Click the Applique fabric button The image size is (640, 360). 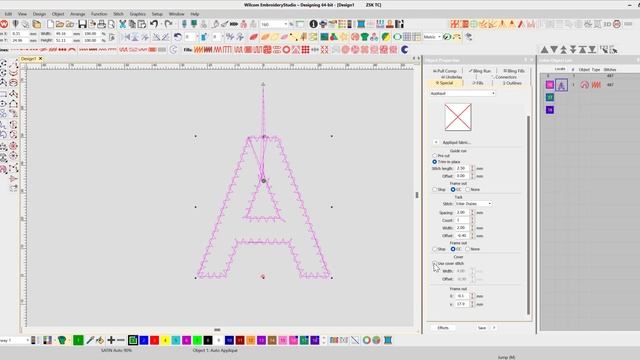pos(456,142)
